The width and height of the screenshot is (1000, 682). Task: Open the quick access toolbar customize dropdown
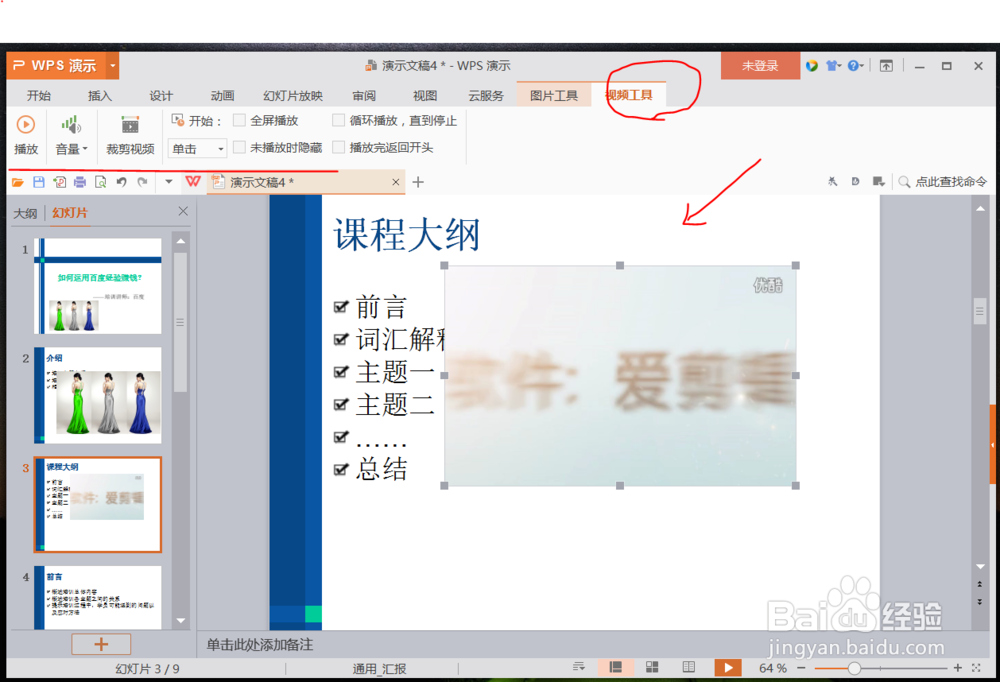[169, 181]
